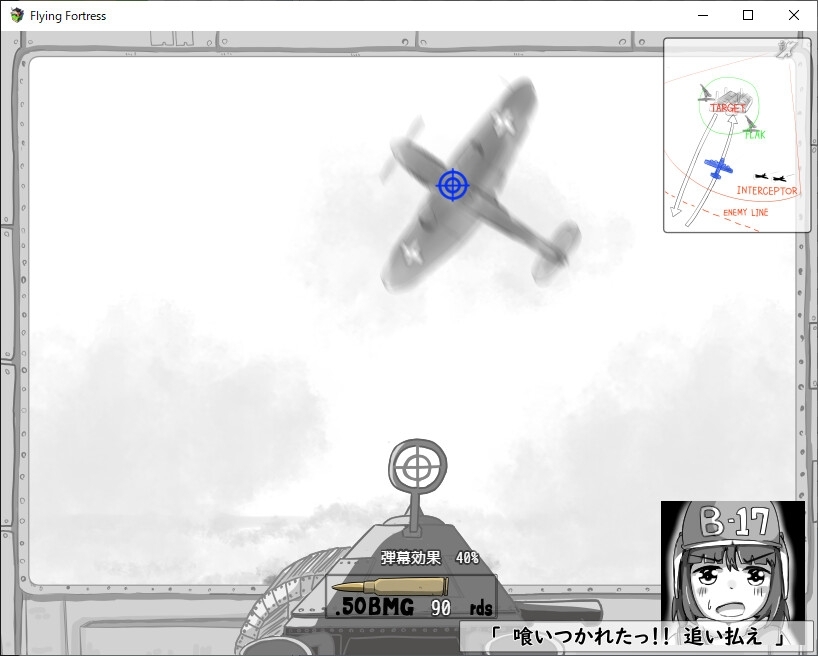This screenshot has height=656, width=818.
Task: Click the crashed plane icon near the map's top corner
Action: click(x=784, y=48)
